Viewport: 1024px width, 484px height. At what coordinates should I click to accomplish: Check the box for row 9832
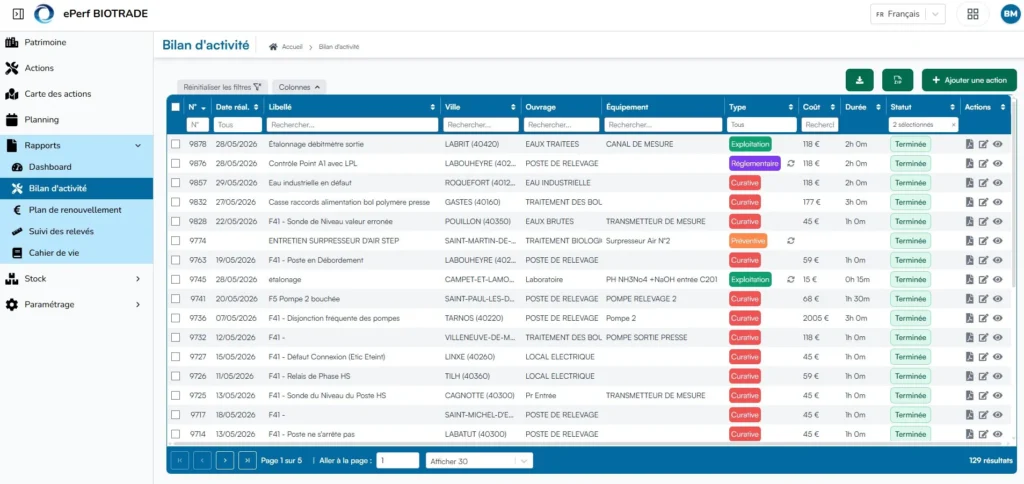(175, 202)
